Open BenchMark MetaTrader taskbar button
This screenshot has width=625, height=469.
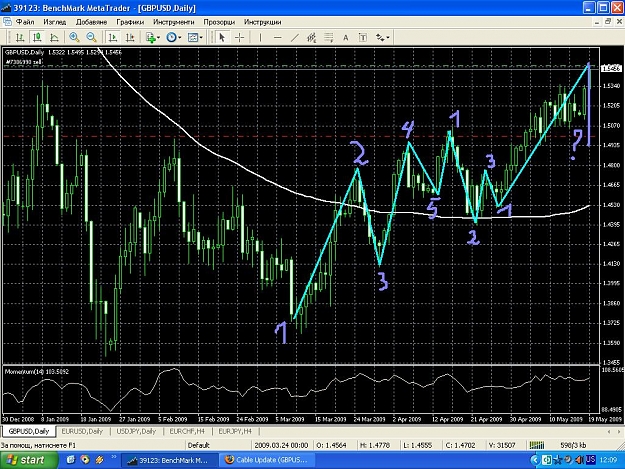click(x=169, y=460)
